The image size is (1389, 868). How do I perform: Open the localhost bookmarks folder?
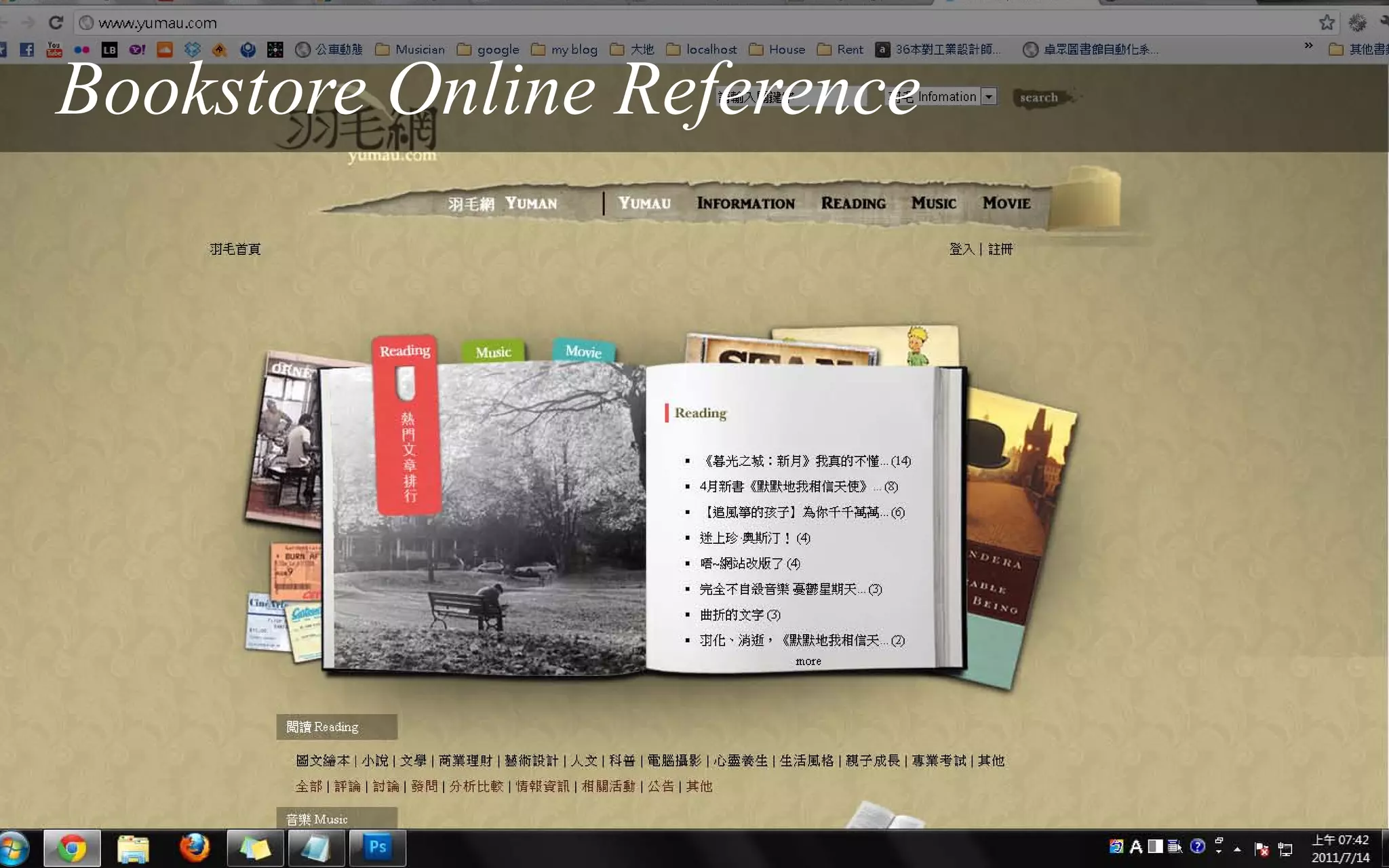[701, 50]
